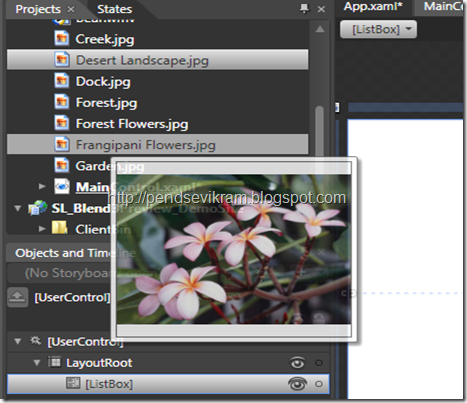This screenshot has width=467, height=403.
Task: Click the Frangipani flowers preview thumbnail
Action: pyautogui.click(x=234, y=249)
